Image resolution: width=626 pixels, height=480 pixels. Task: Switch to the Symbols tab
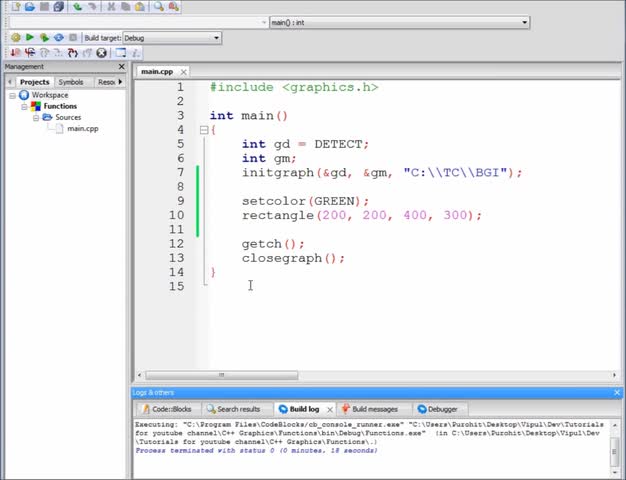[71, 82]
